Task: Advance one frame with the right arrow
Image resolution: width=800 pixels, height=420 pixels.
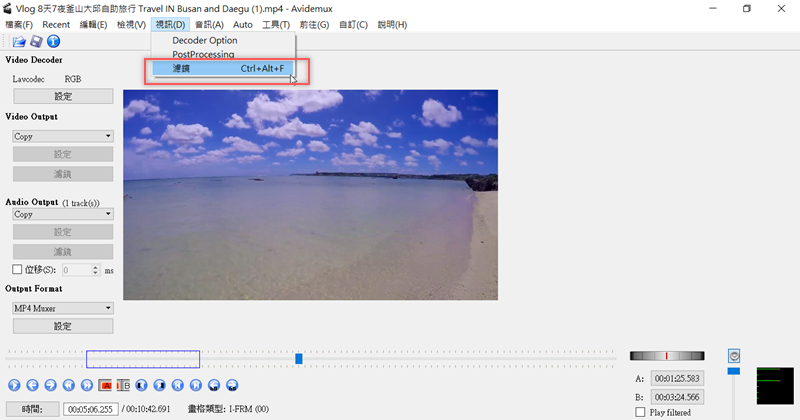Action: (51, 385)
